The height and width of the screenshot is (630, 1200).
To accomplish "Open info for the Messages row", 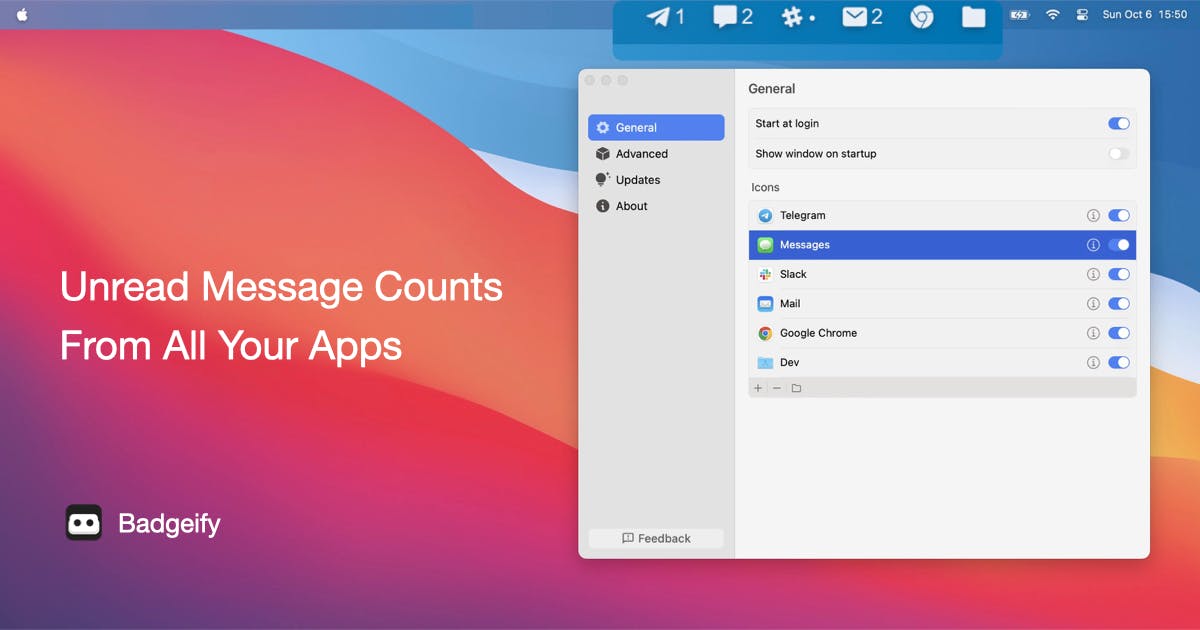I will [1093, 245].
